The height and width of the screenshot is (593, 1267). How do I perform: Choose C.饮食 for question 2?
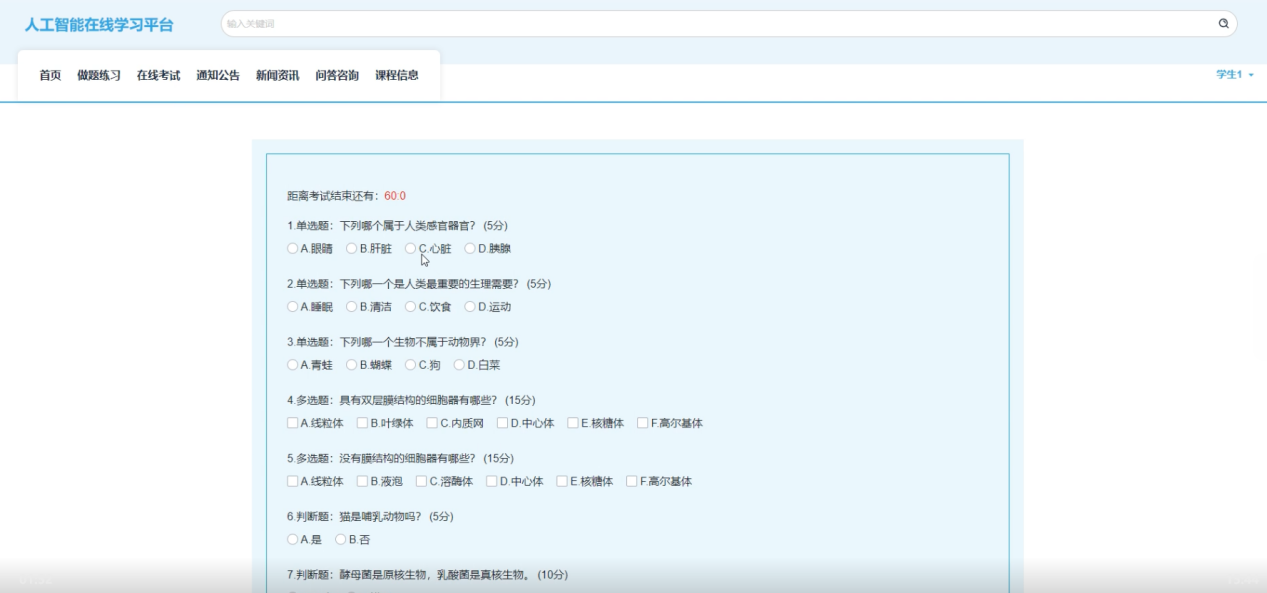pos(411,306)
